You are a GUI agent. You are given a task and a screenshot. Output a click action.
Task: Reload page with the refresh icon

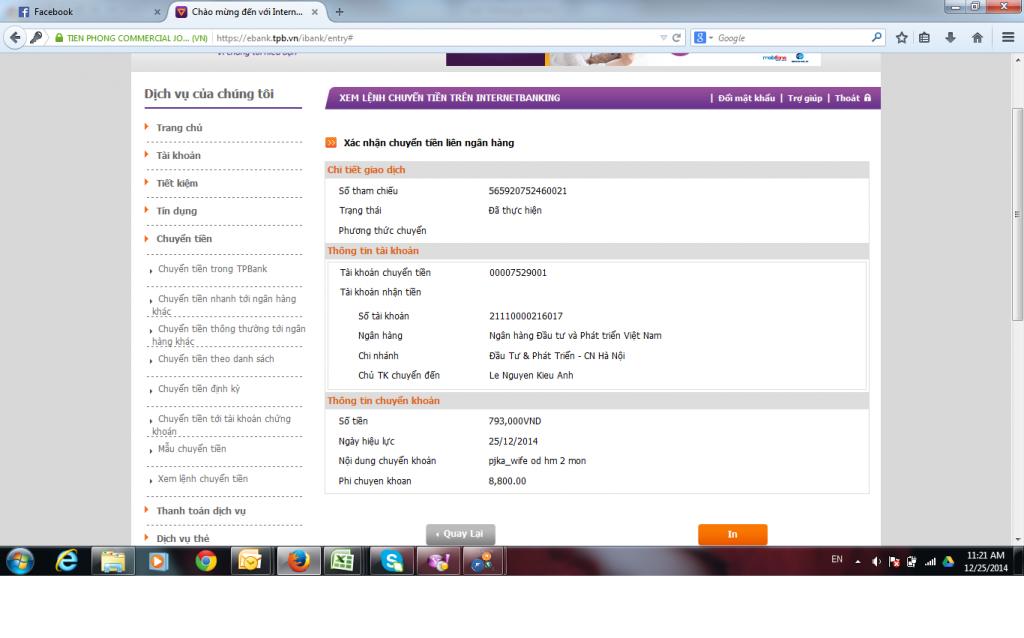point(677,38)
